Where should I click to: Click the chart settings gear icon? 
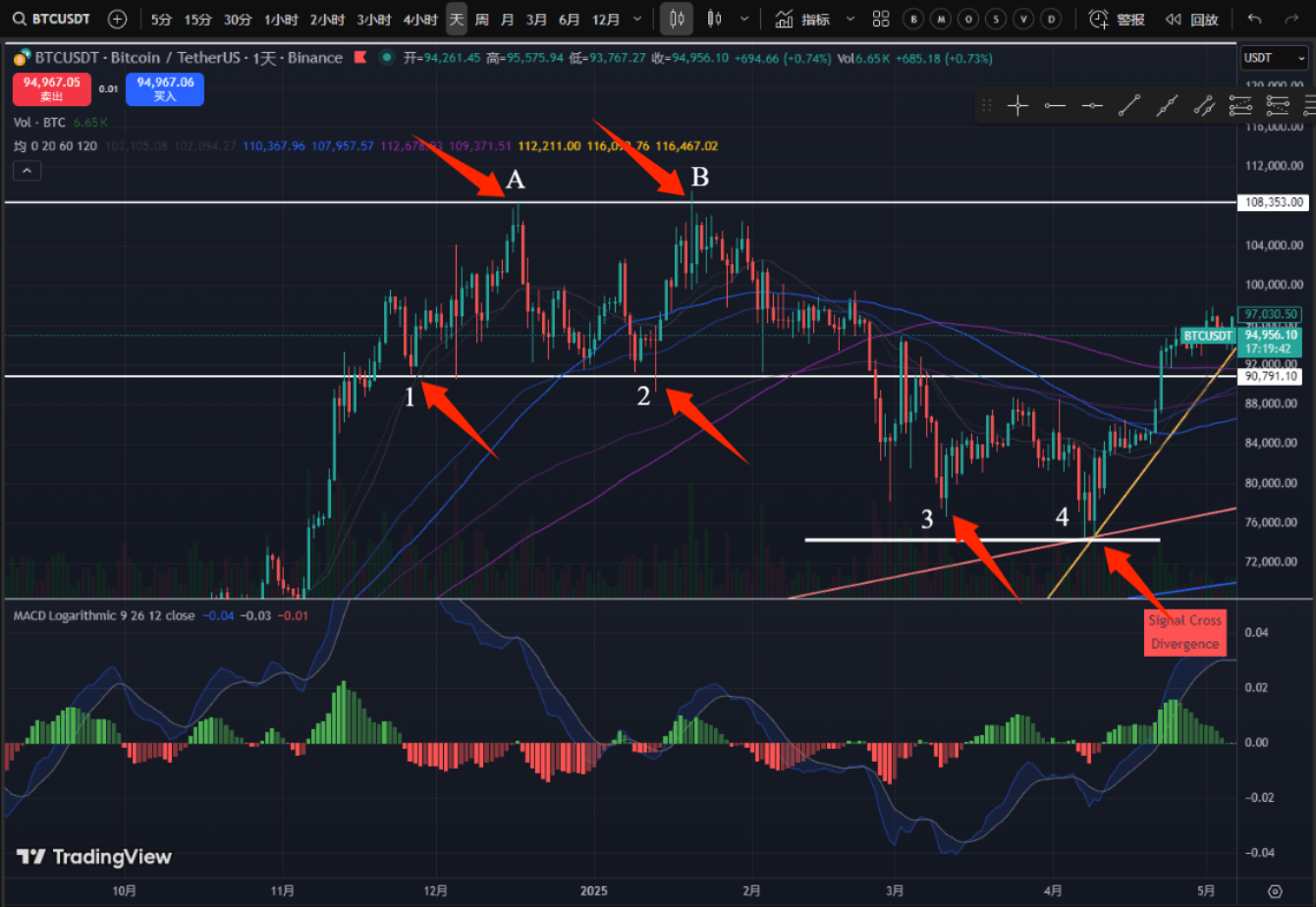tap(1275, 891)
